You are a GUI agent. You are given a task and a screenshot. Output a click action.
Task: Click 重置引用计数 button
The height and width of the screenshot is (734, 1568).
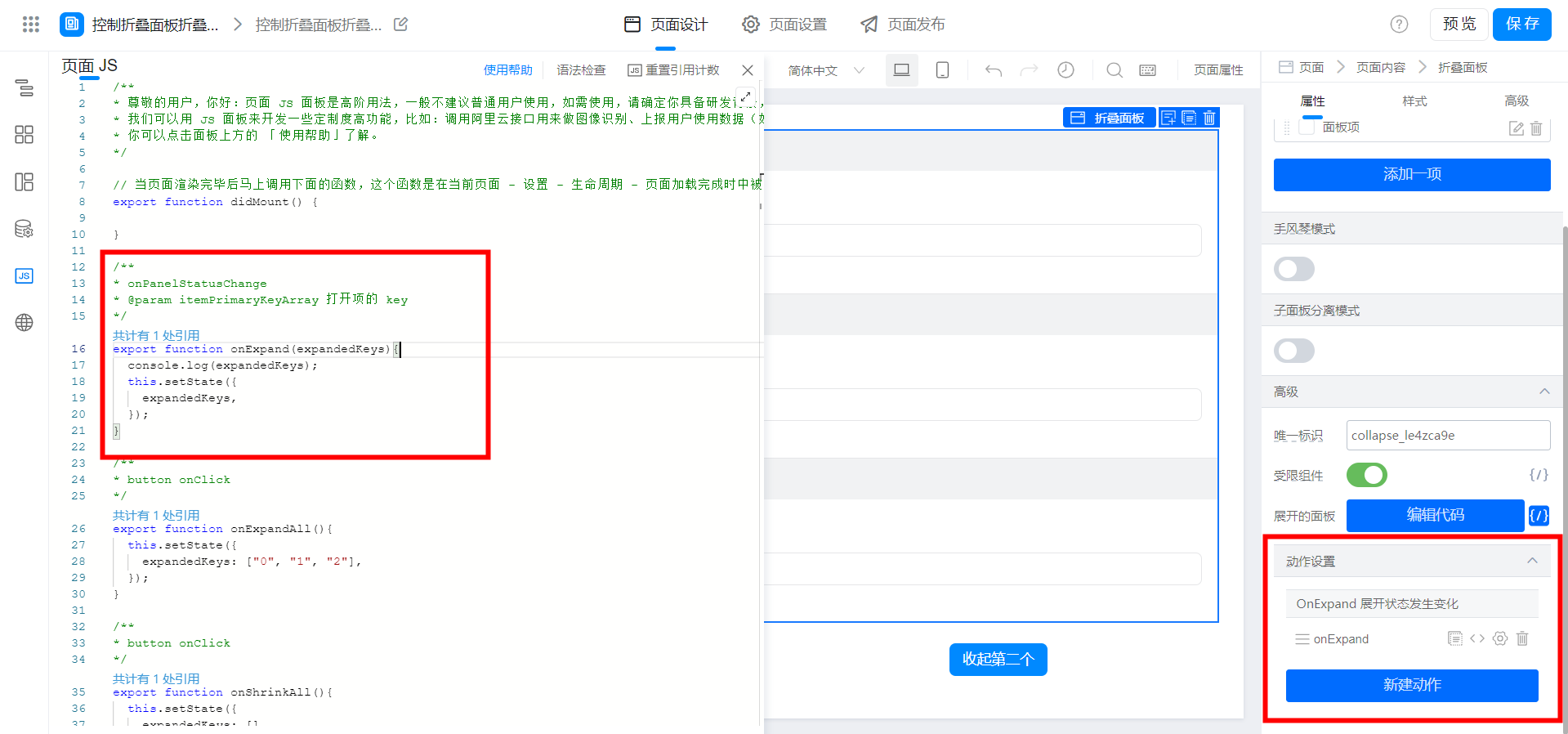point(673,70)
